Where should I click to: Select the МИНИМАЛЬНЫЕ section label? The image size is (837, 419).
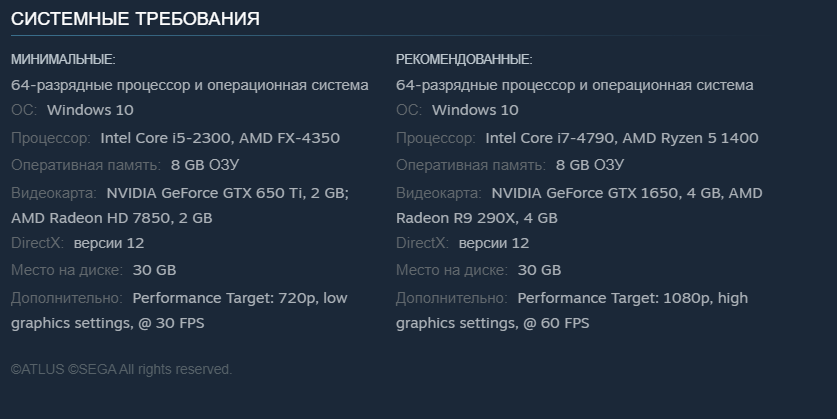tap(63, 59)
